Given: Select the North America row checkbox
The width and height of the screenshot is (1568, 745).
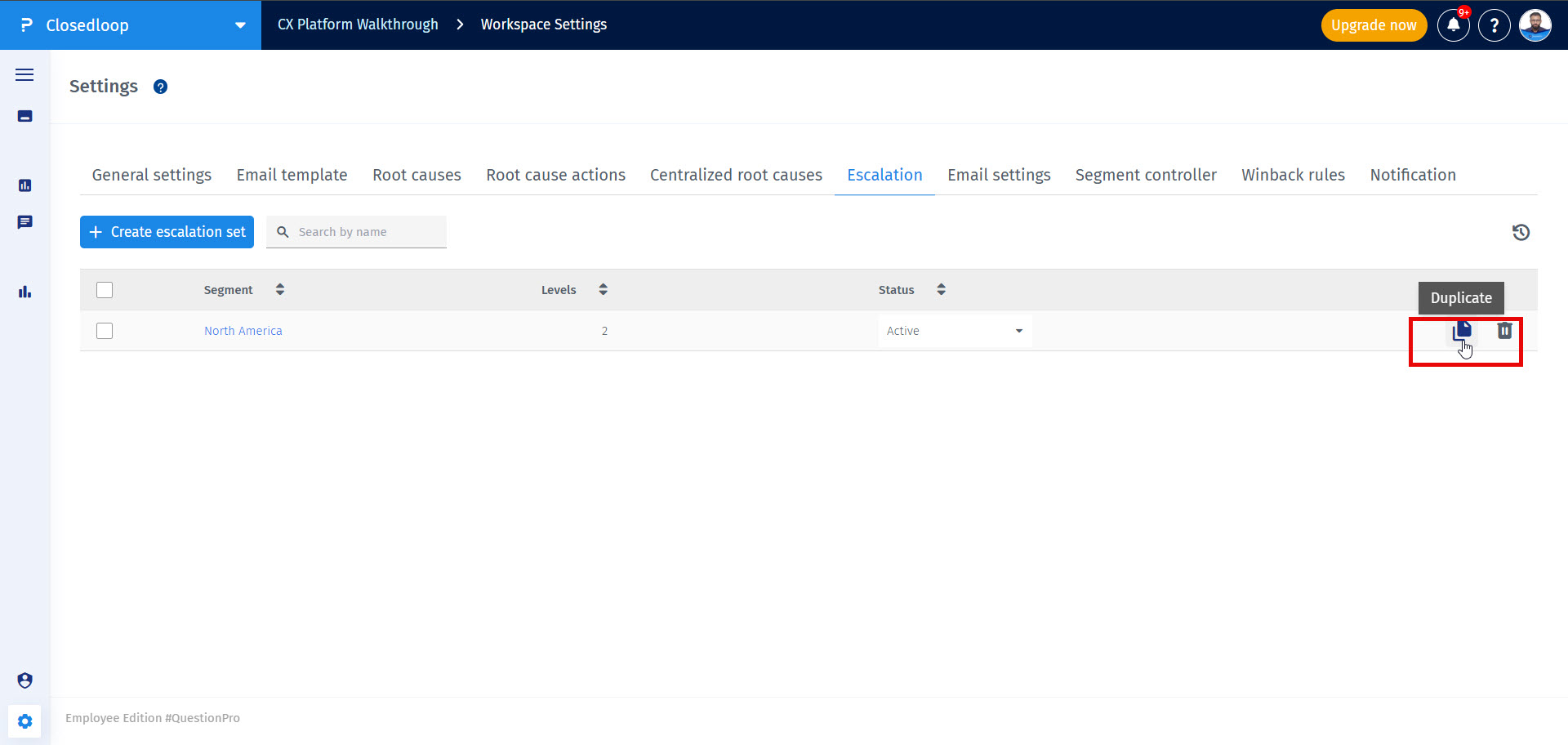Looking at the screenshot, I should 105,331.
